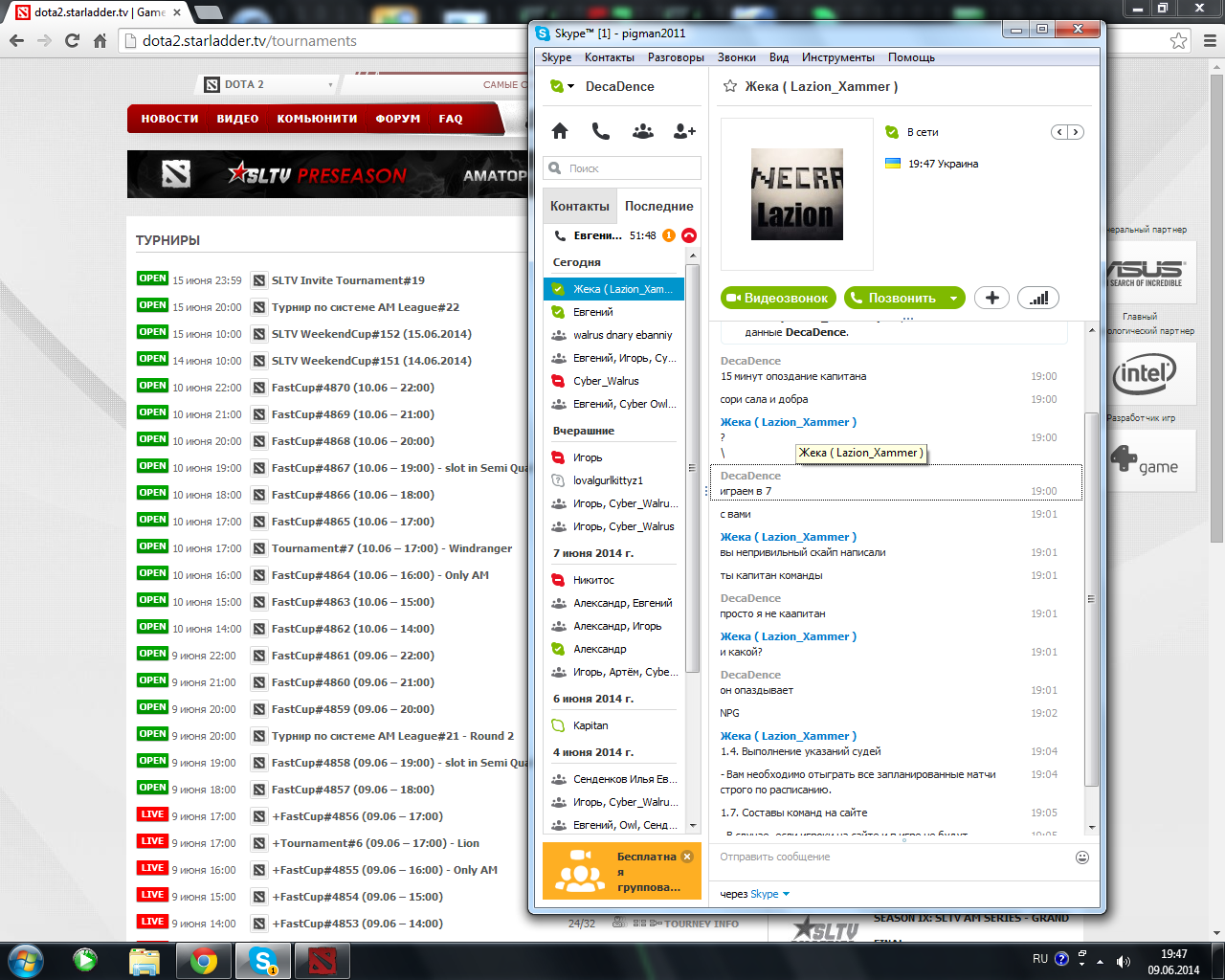
Task: Close the Бесплатная групповая promo banner
Action: point(687,857)
